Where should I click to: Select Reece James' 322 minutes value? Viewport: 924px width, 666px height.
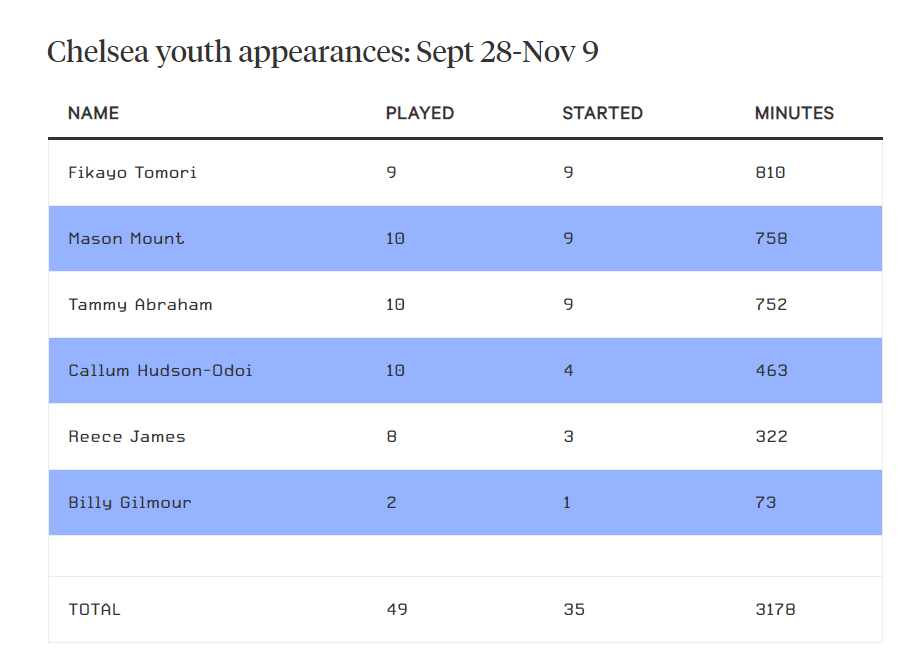click(771, 437)
